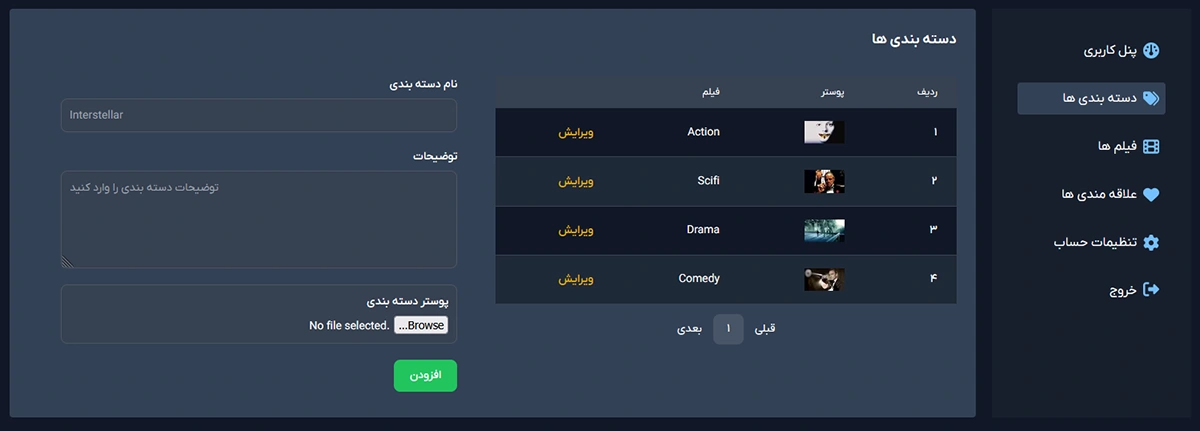The height and width of the screenshot is (431, 1200).
Task: Edit the Drama category row
Action: [x=576, y=230]
